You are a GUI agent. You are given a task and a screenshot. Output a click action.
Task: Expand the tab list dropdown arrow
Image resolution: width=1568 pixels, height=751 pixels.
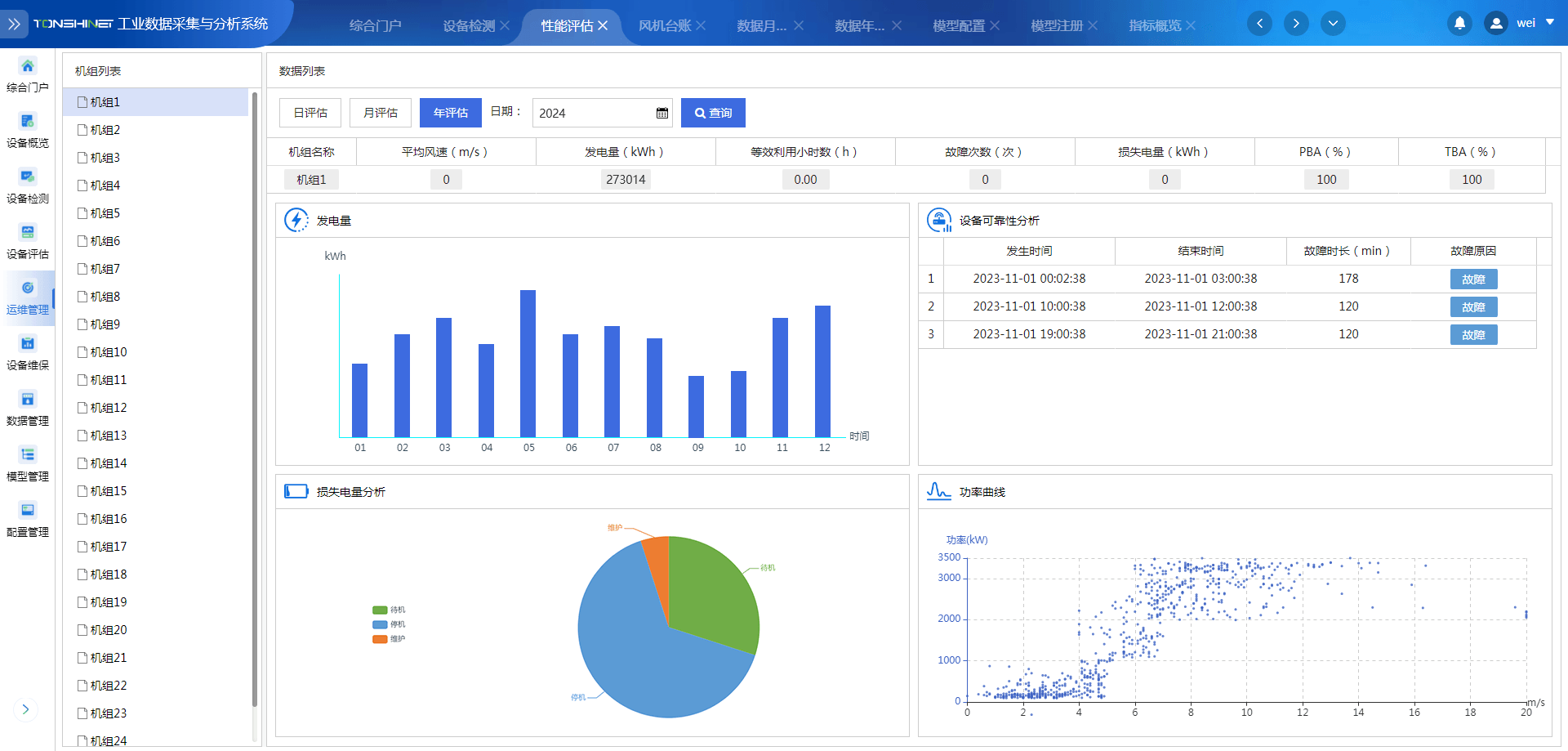1333,24
